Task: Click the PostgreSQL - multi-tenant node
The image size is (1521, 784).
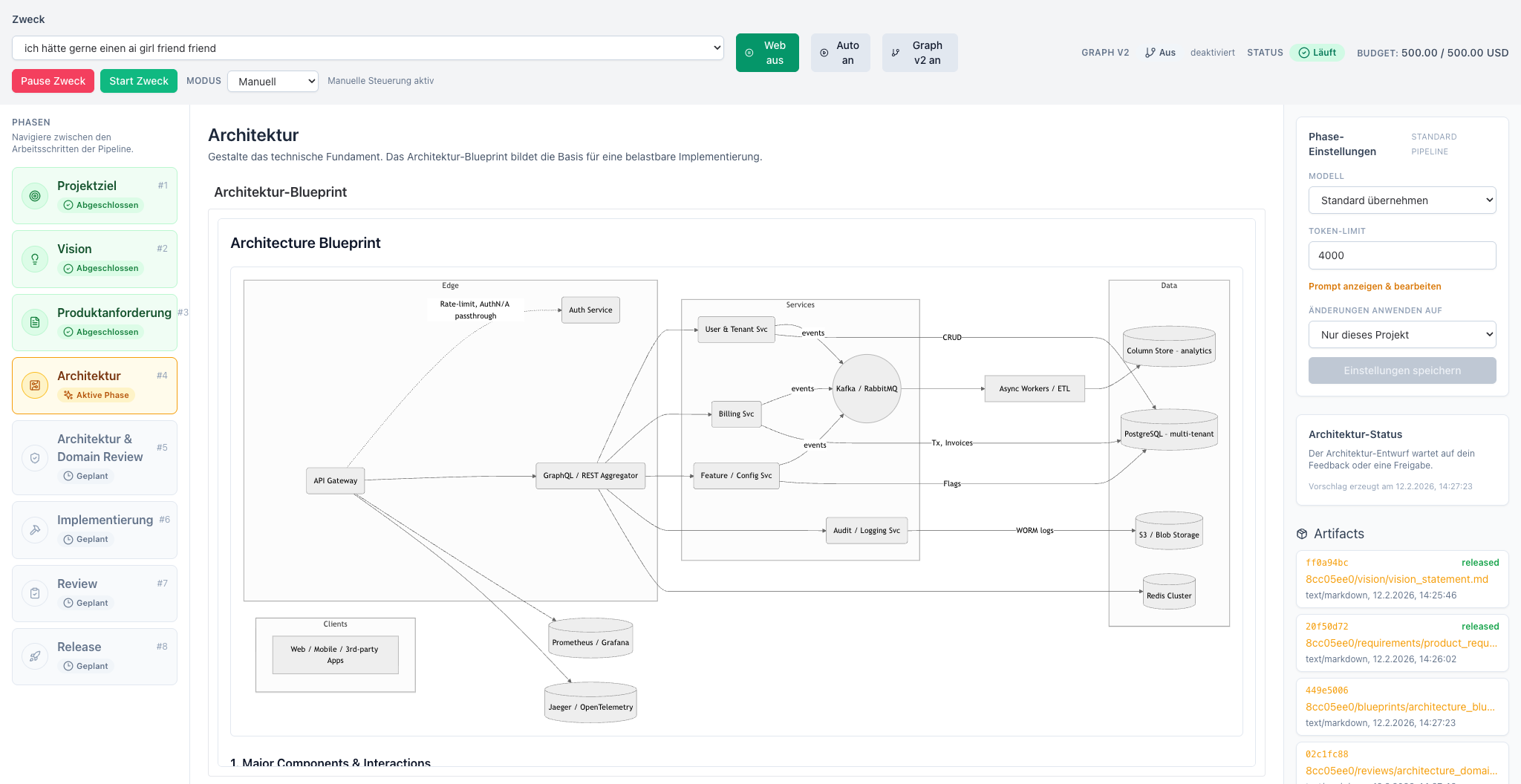Action: (x=1169, y=430)
